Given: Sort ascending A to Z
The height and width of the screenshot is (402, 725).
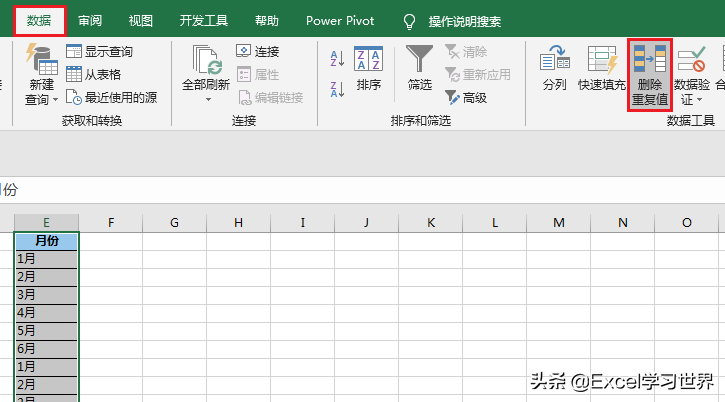Looking at the screenshot, I should [x=337, y=59].
